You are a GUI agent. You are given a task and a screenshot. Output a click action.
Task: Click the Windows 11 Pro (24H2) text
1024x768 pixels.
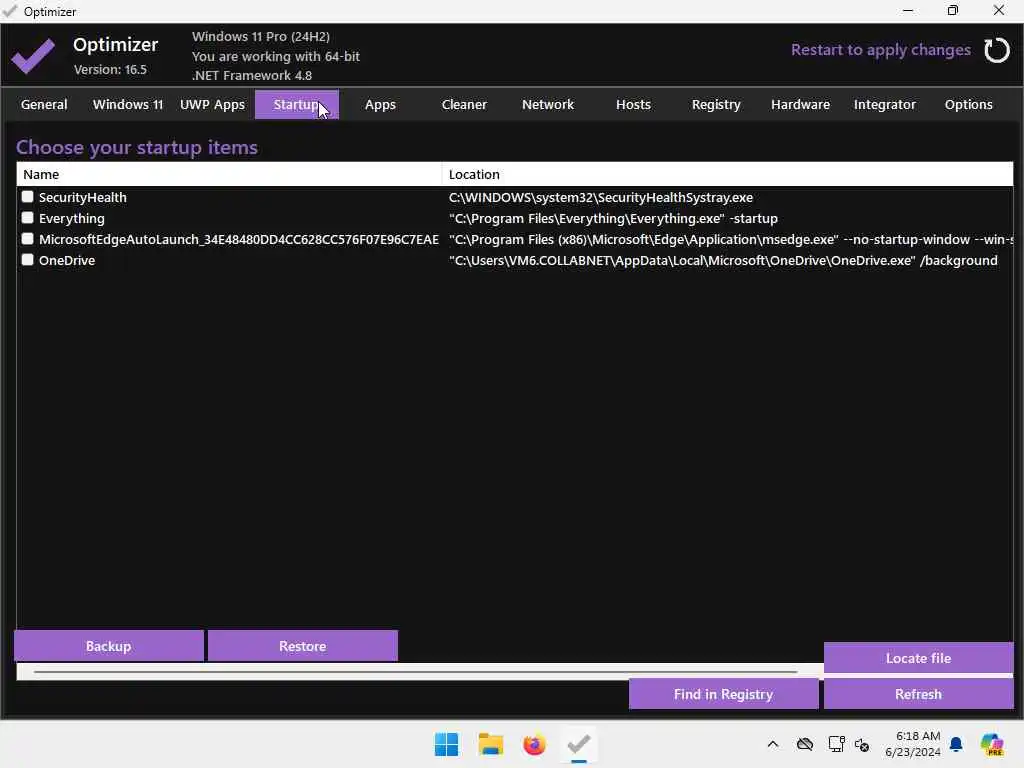[261, 37]
